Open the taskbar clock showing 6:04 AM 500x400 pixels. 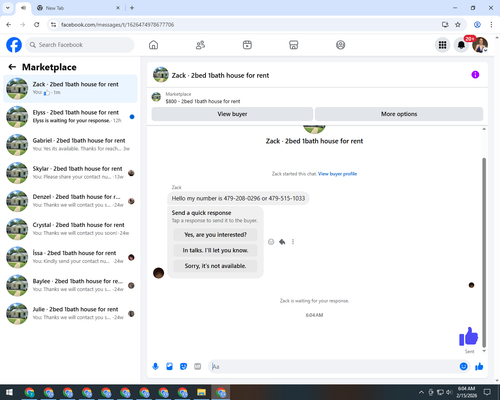click(x=466, y=392)
